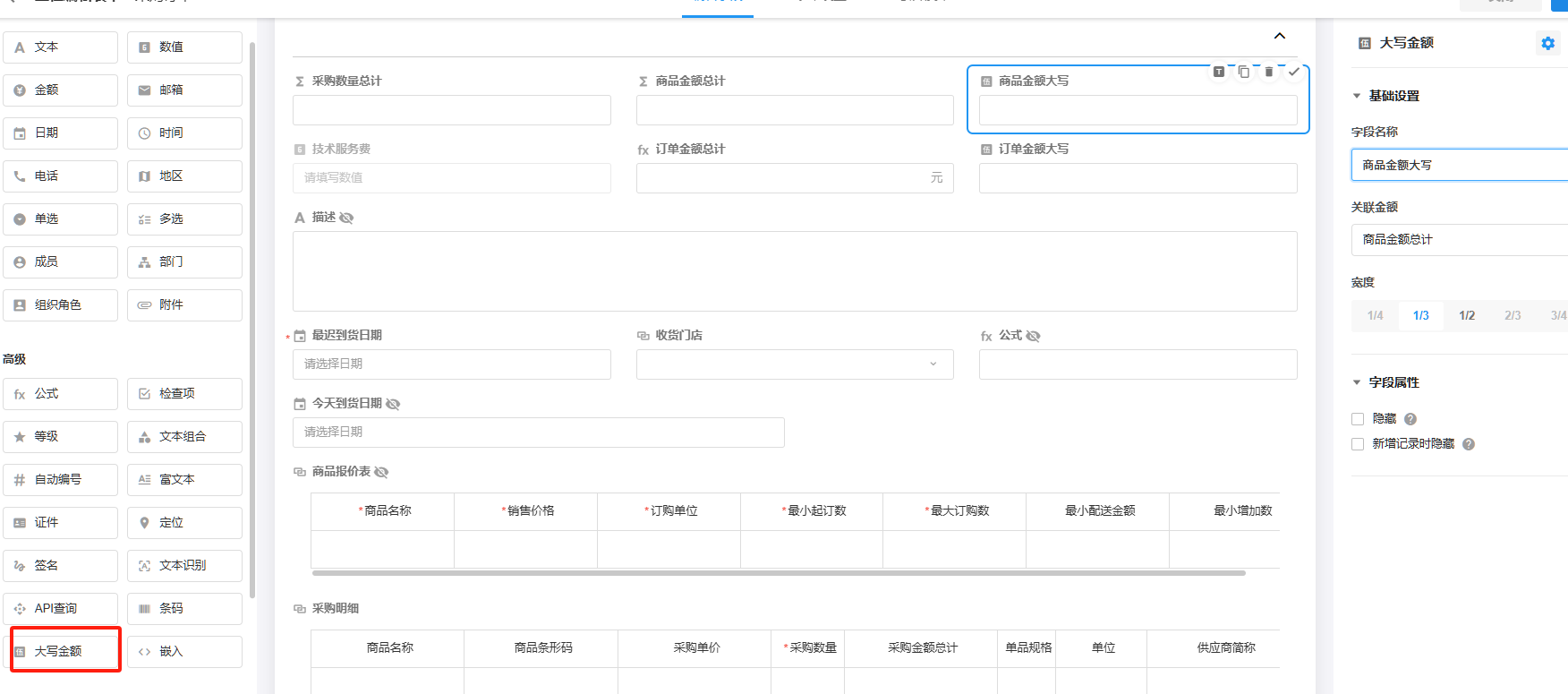This screenshot has height=694, width=1568.
Task: Open the gear settings icon beside 大写金额
Action: click(x=1547, y=43)
